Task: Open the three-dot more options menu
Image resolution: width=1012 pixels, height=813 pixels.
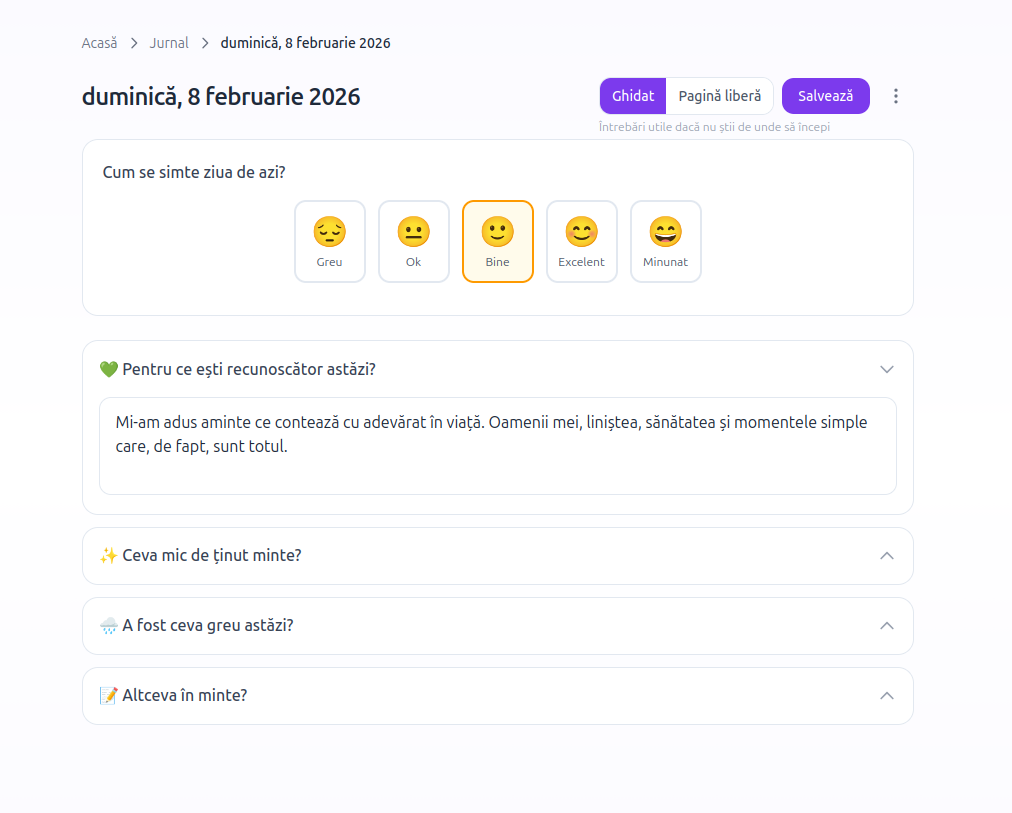Action: (x=895, y=96)
